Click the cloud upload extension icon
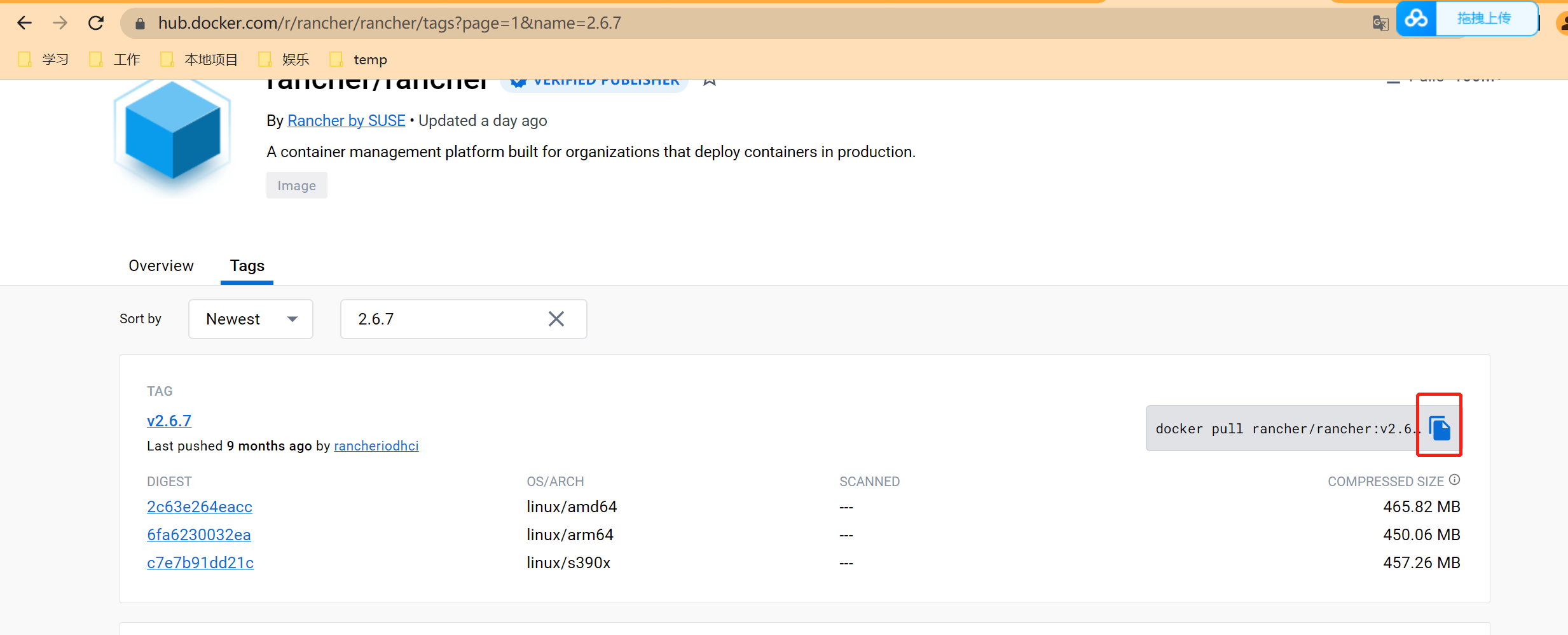 1416,18
